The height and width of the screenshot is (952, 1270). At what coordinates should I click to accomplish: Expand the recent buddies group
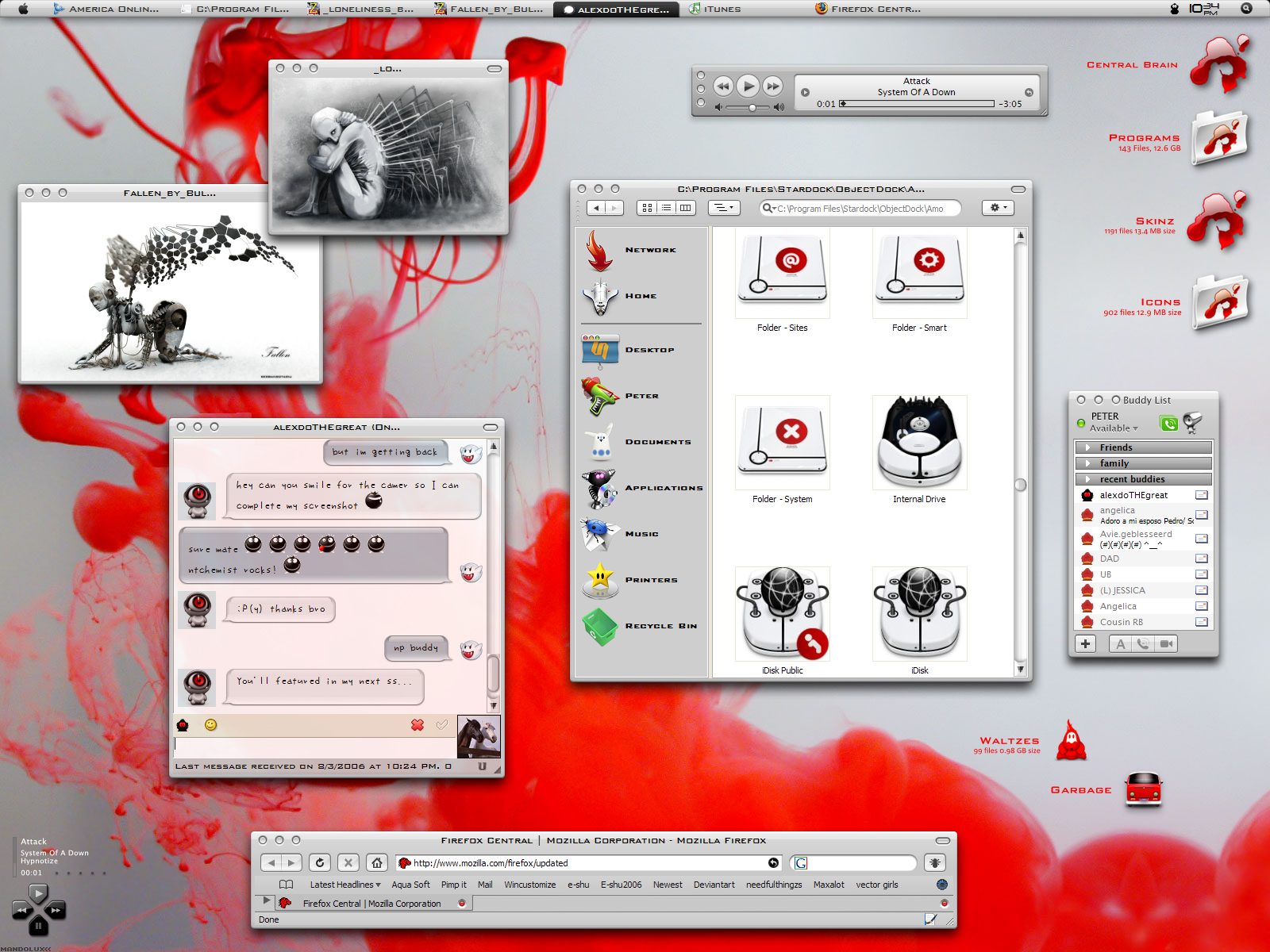[x=1143, y=479]
